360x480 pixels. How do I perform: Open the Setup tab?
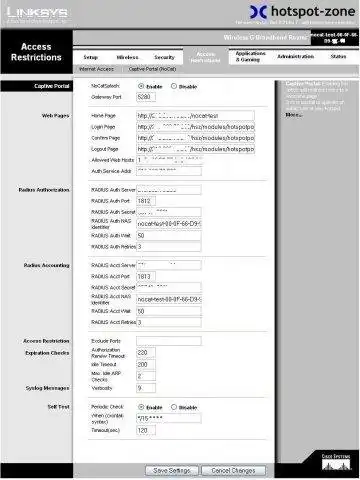pyautogui.click(x=91, y=57)
